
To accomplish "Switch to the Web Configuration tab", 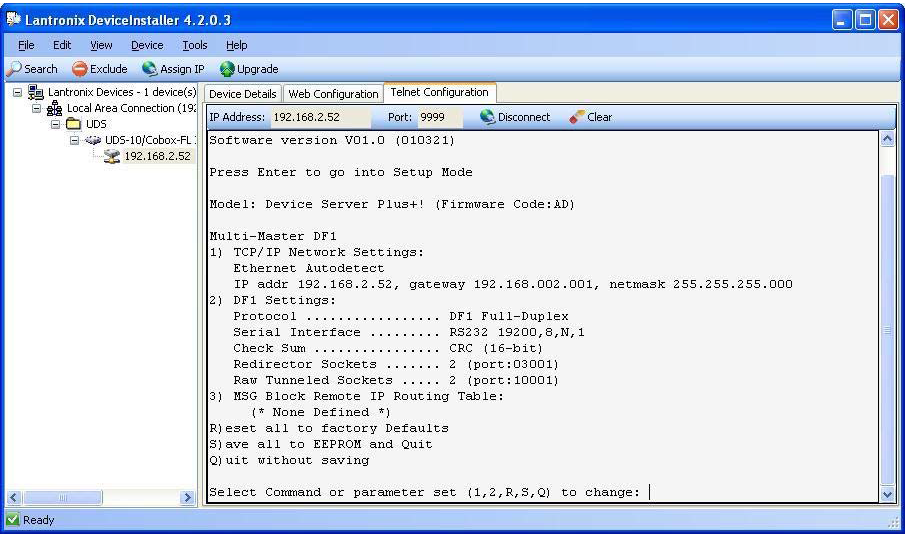I will click(x=333, y=93).
